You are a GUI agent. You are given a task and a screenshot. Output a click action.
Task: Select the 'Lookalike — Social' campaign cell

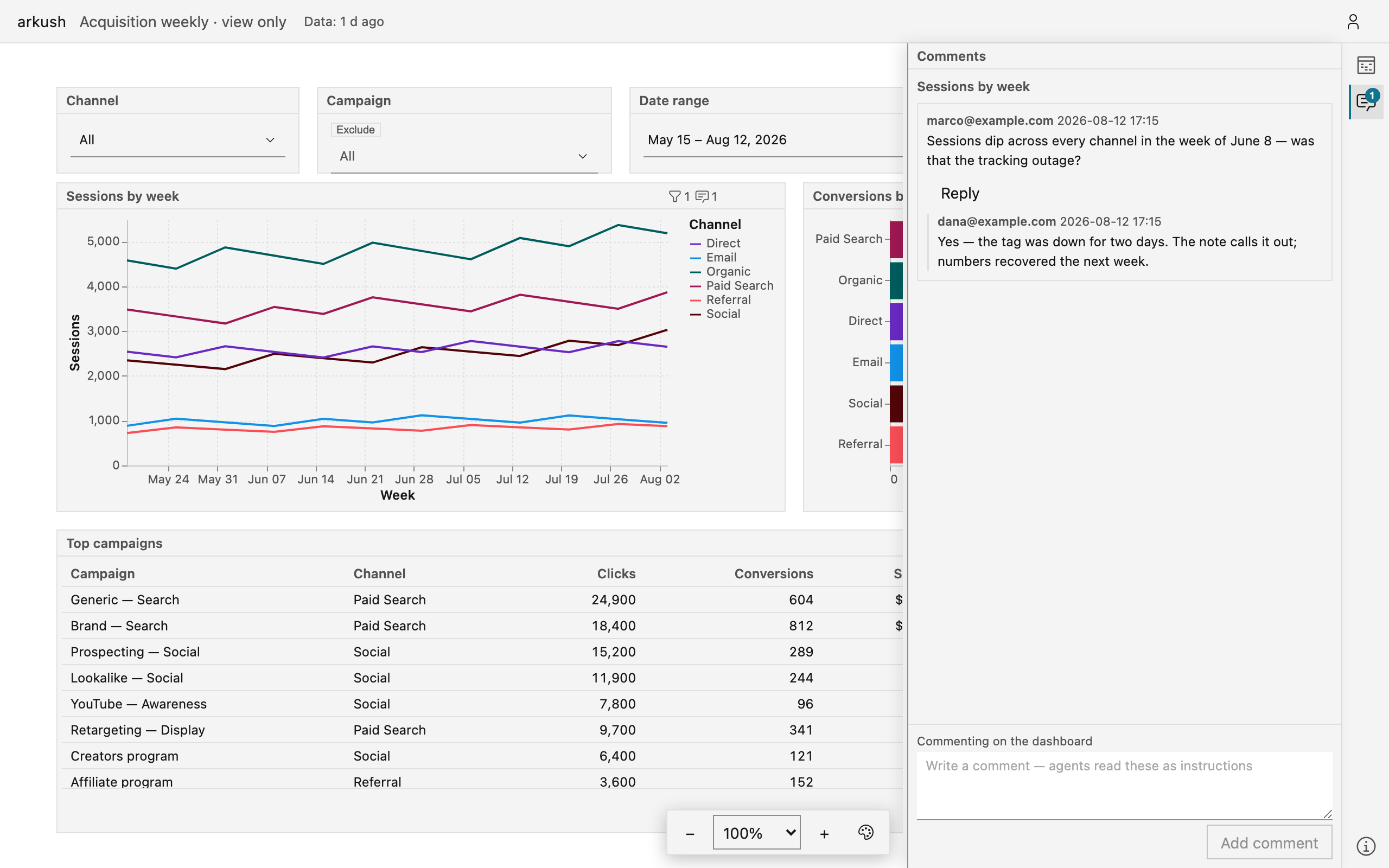click(127, 678)
